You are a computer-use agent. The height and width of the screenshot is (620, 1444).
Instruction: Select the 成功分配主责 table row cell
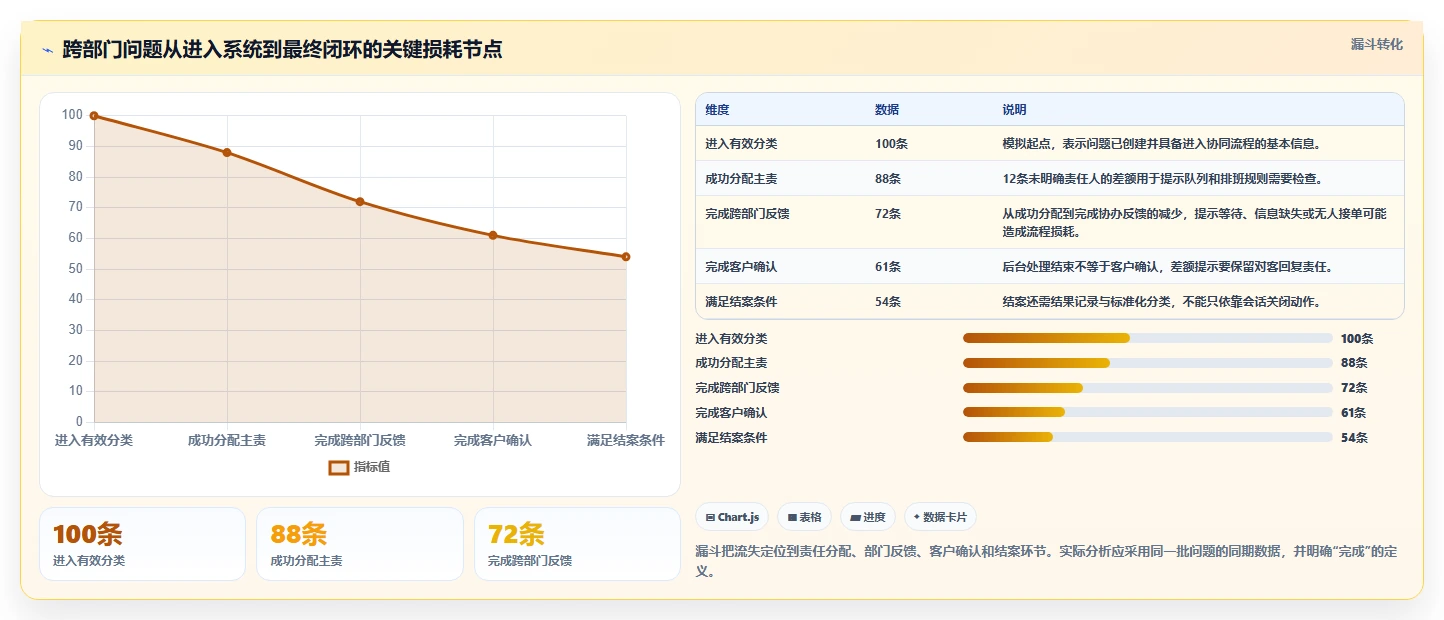[741, 179]
